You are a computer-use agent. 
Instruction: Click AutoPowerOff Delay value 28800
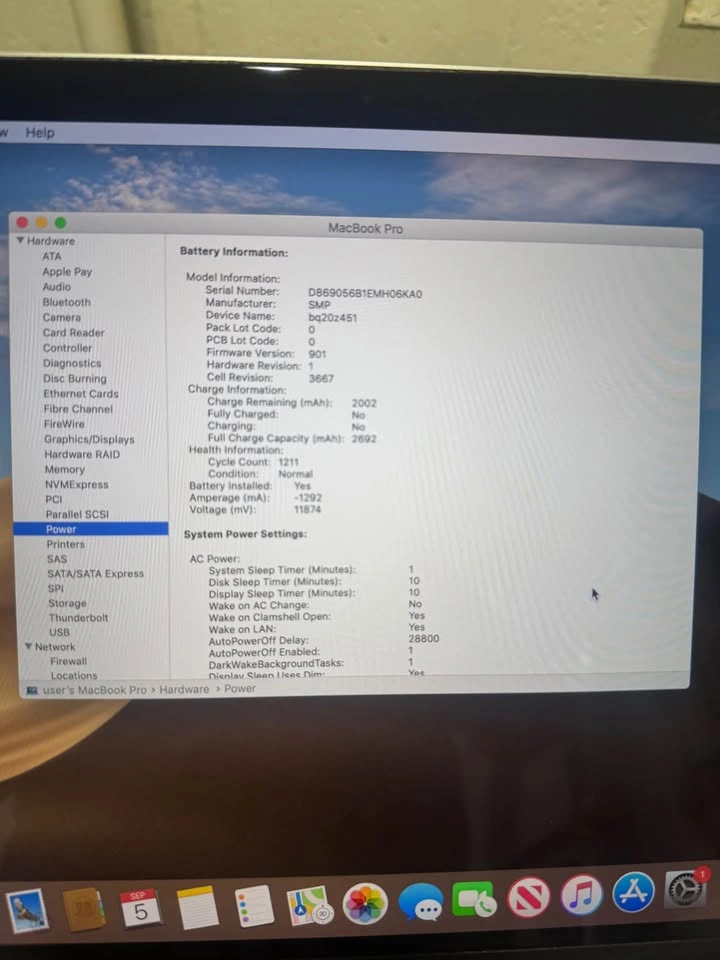pyautogui.click(x=424, y=638)
